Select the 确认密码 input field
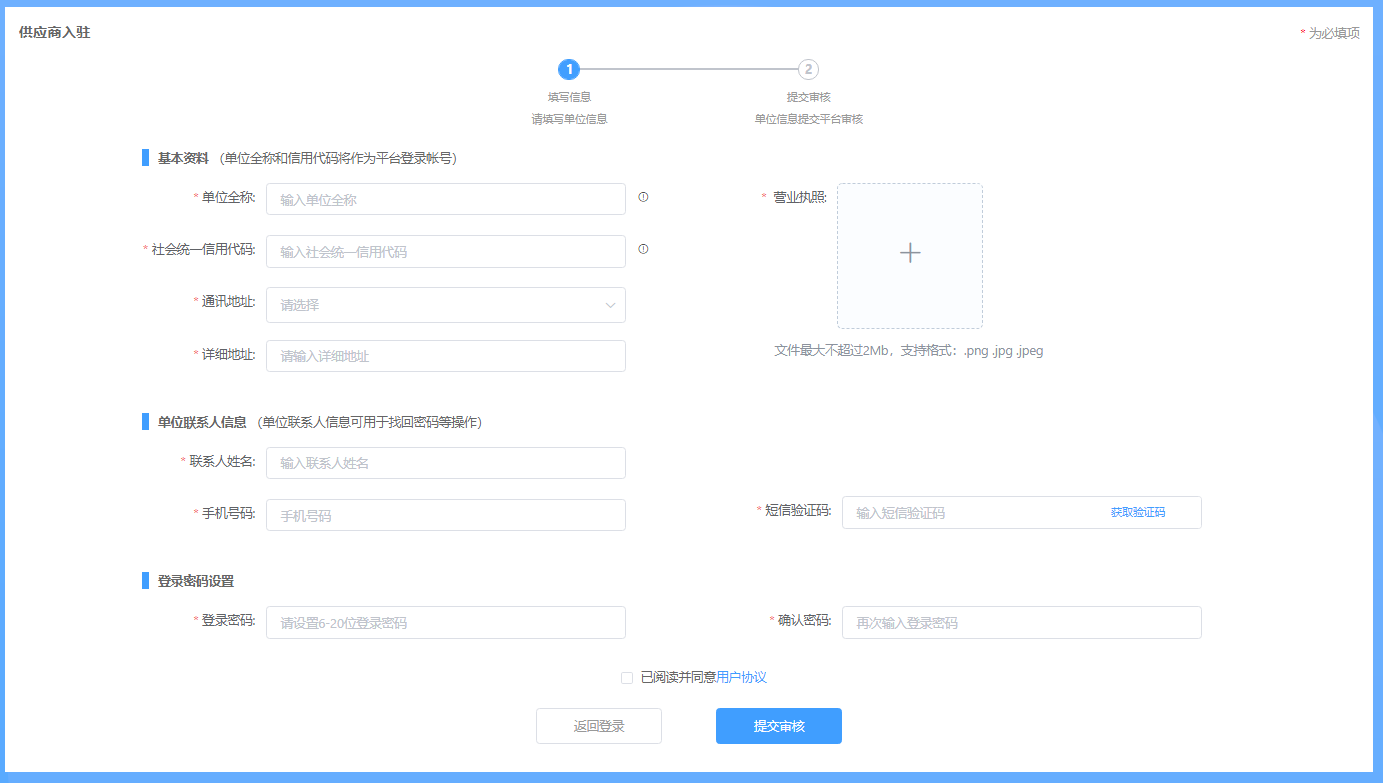The width and height of the screenshot is (1383, 783). [x=1020, y=622]
